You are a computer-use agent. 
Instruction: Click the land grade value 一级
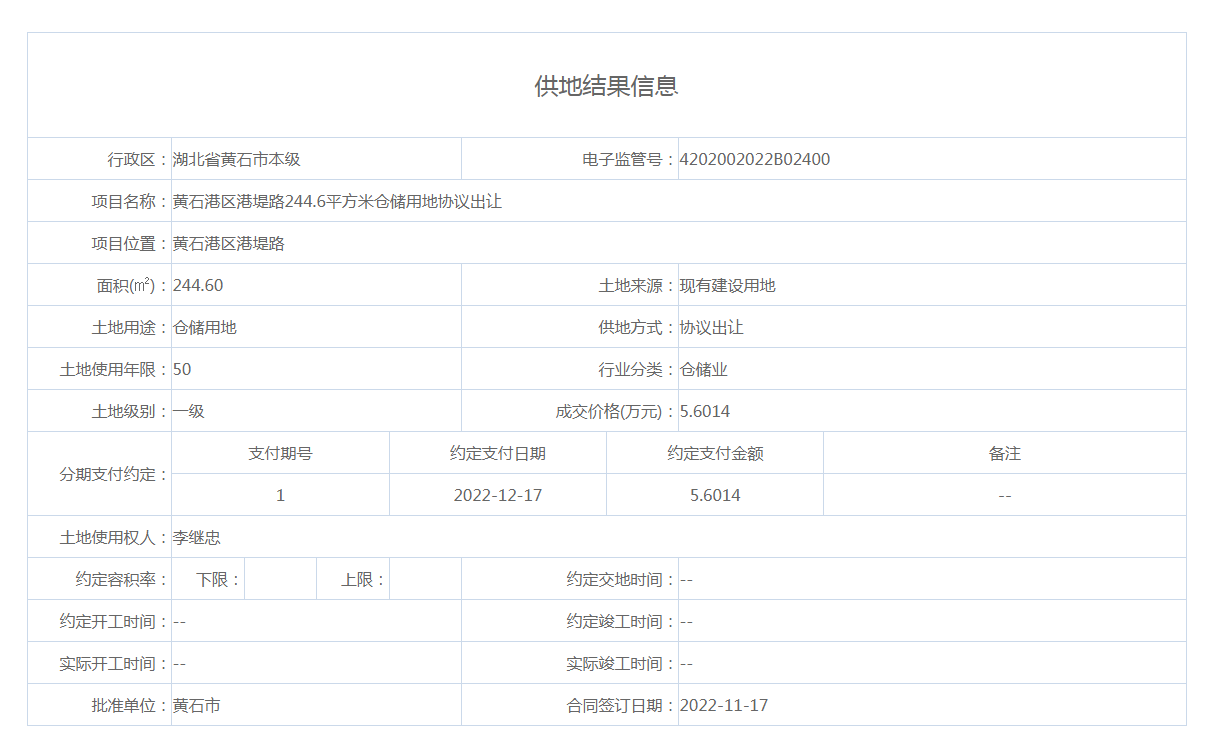188,411
